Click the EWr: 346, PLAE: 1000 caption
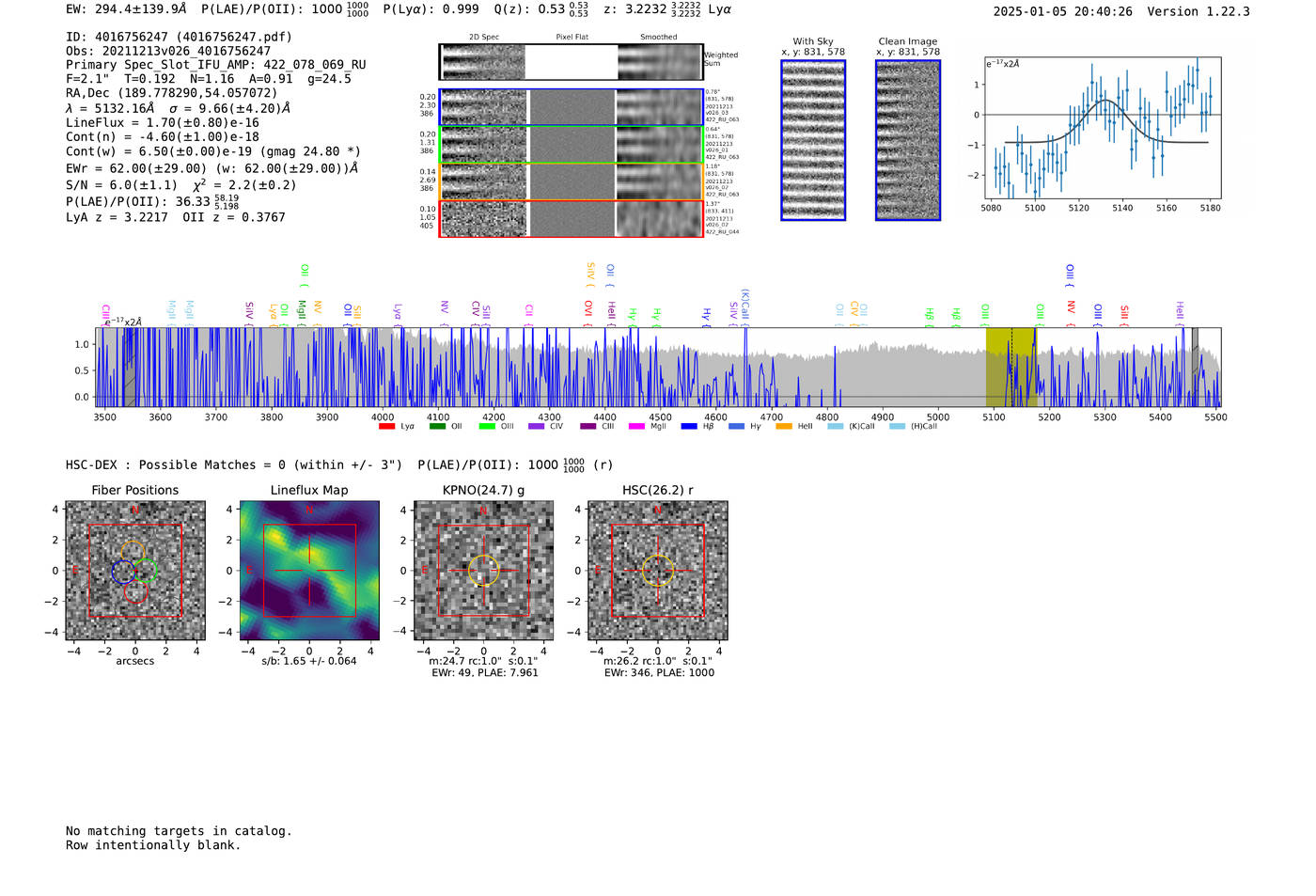Viewport: 1316px width, 896px height. click(x=659, y=673)
